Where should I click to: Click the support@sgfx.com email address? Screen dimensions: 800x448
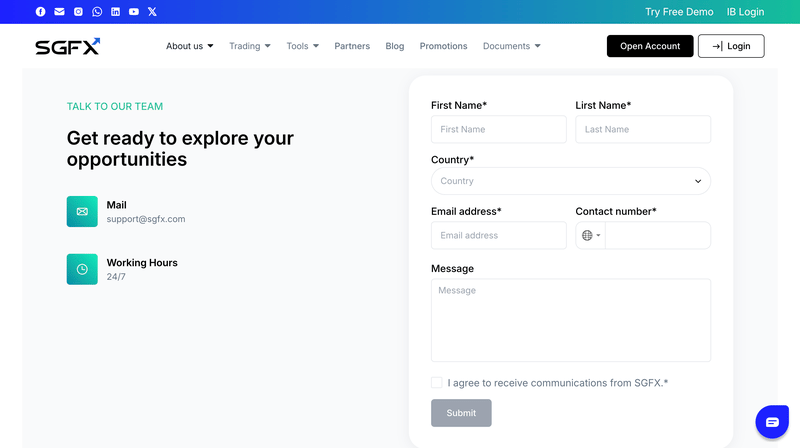pos(146,219)
